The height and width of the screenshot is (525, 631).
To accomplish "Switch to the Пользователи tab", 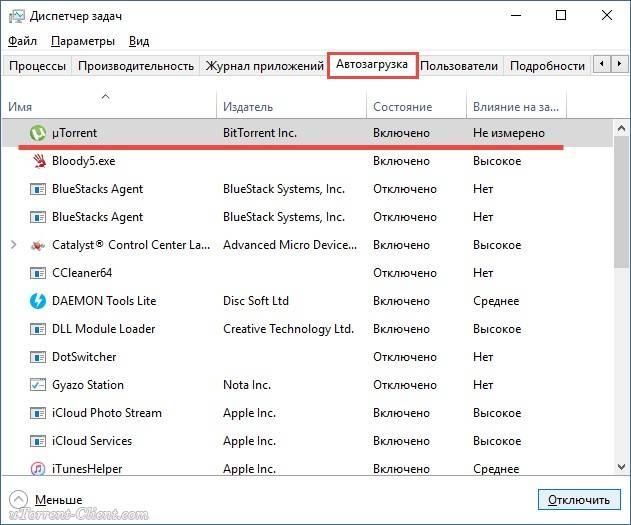I will point(459,66).
